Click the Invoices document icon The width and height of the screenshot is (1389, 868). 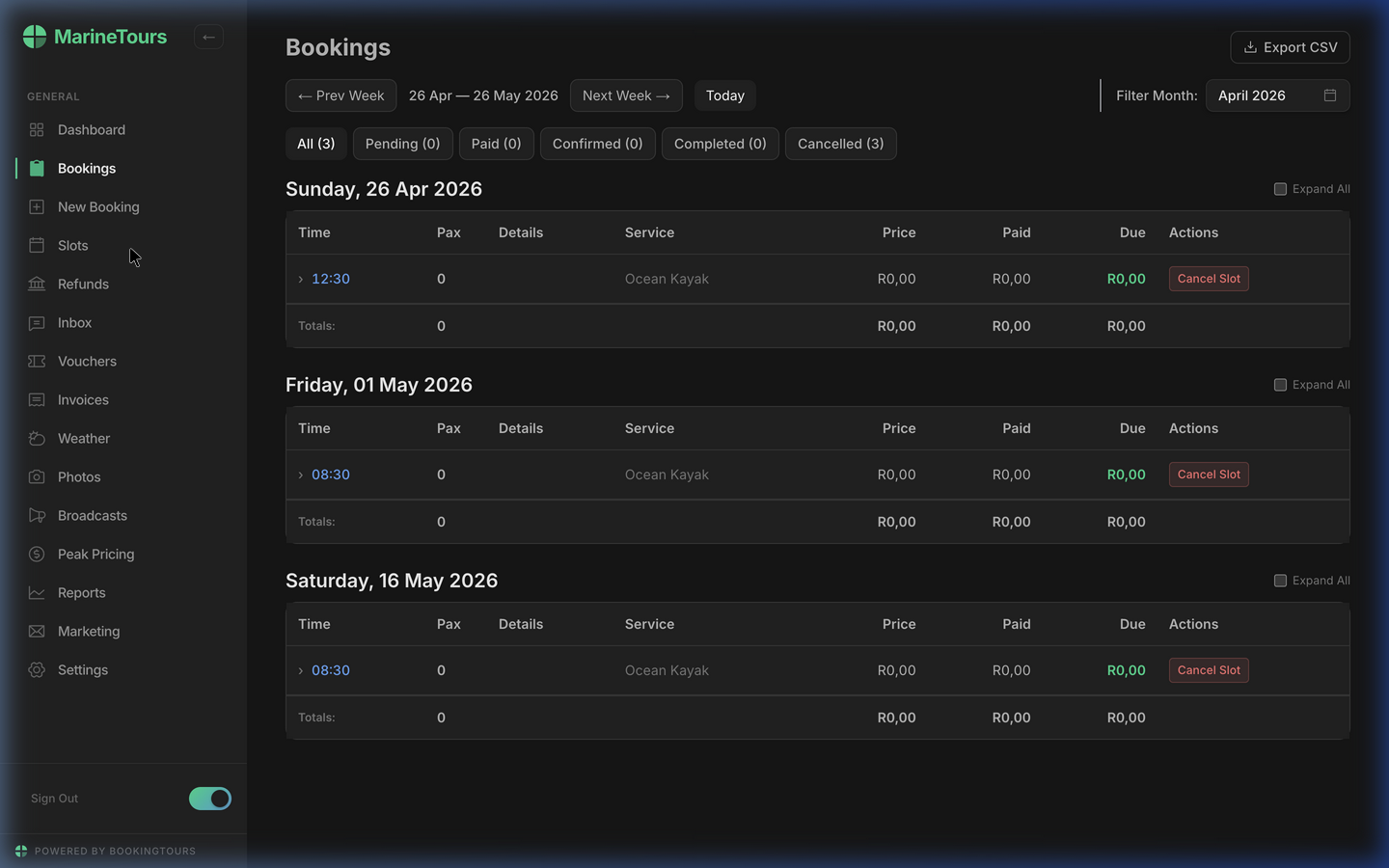pos(37,400)
